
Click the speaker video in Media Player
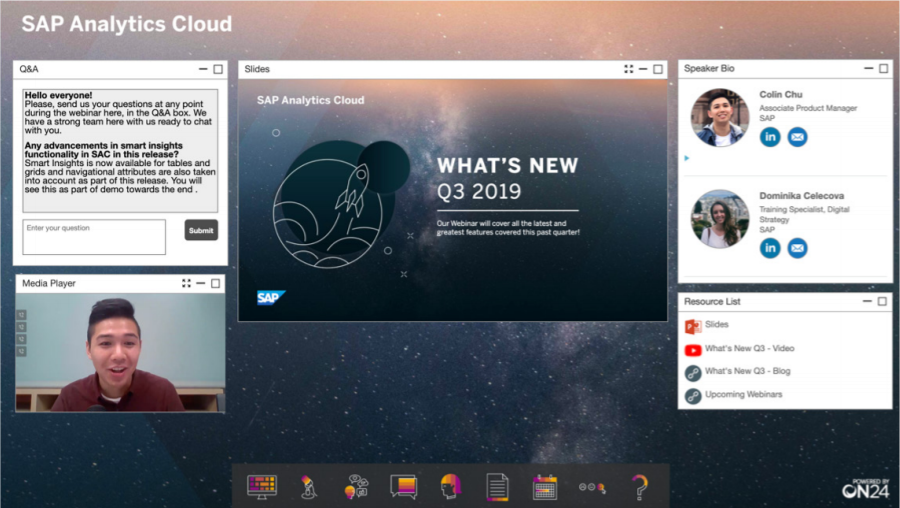(120, 352)
